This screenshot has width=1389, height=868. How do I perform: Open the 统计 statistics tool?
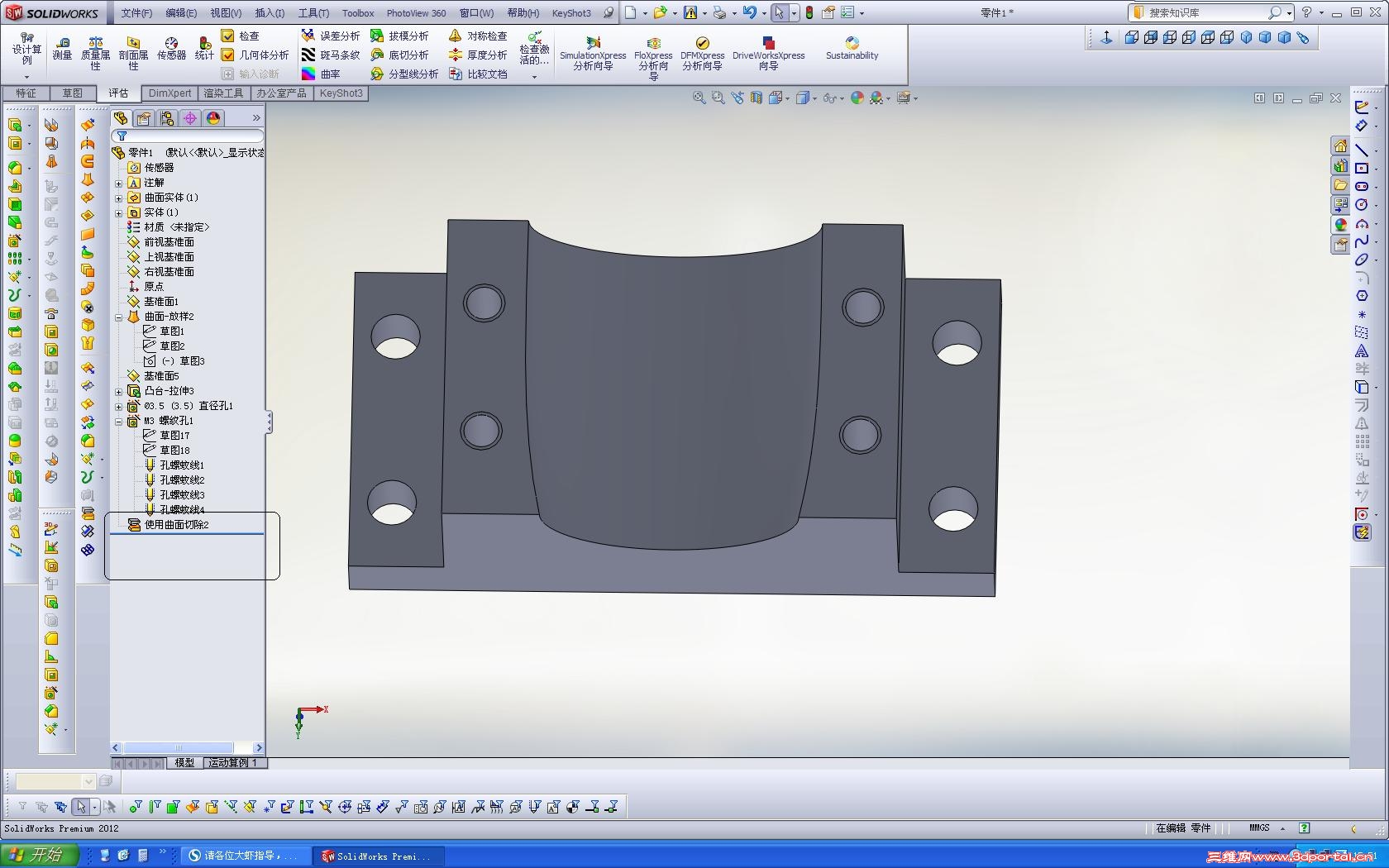point(204,48)
